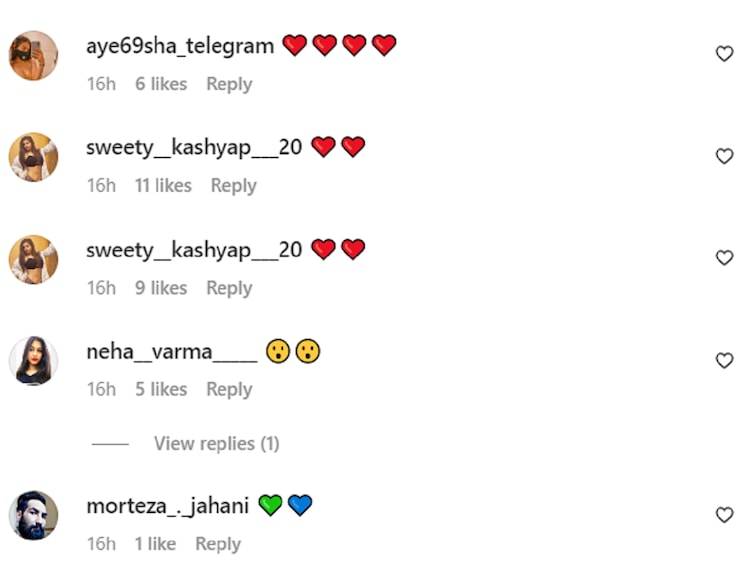View the 5 likes on neha_varma comment
750x570 pixels.
[161, 389]
